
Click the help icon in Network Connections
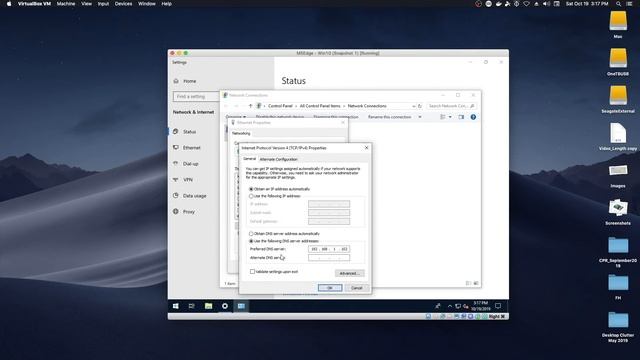pos(473,117)
